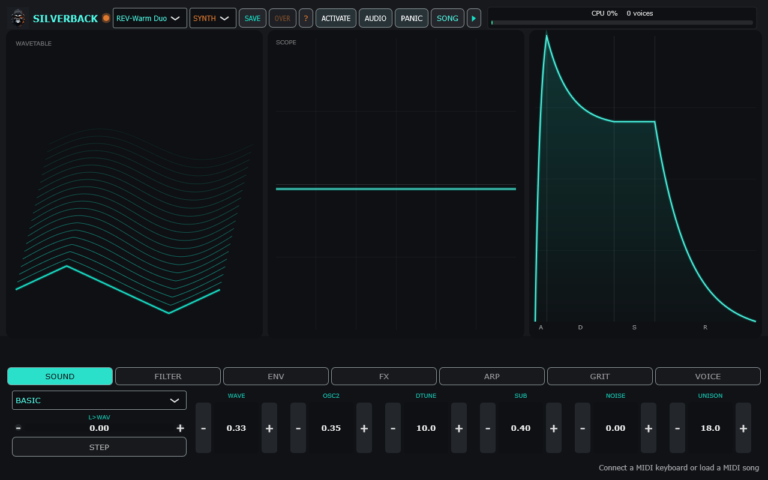Hit the PANIC button

[x=411, y=18]
